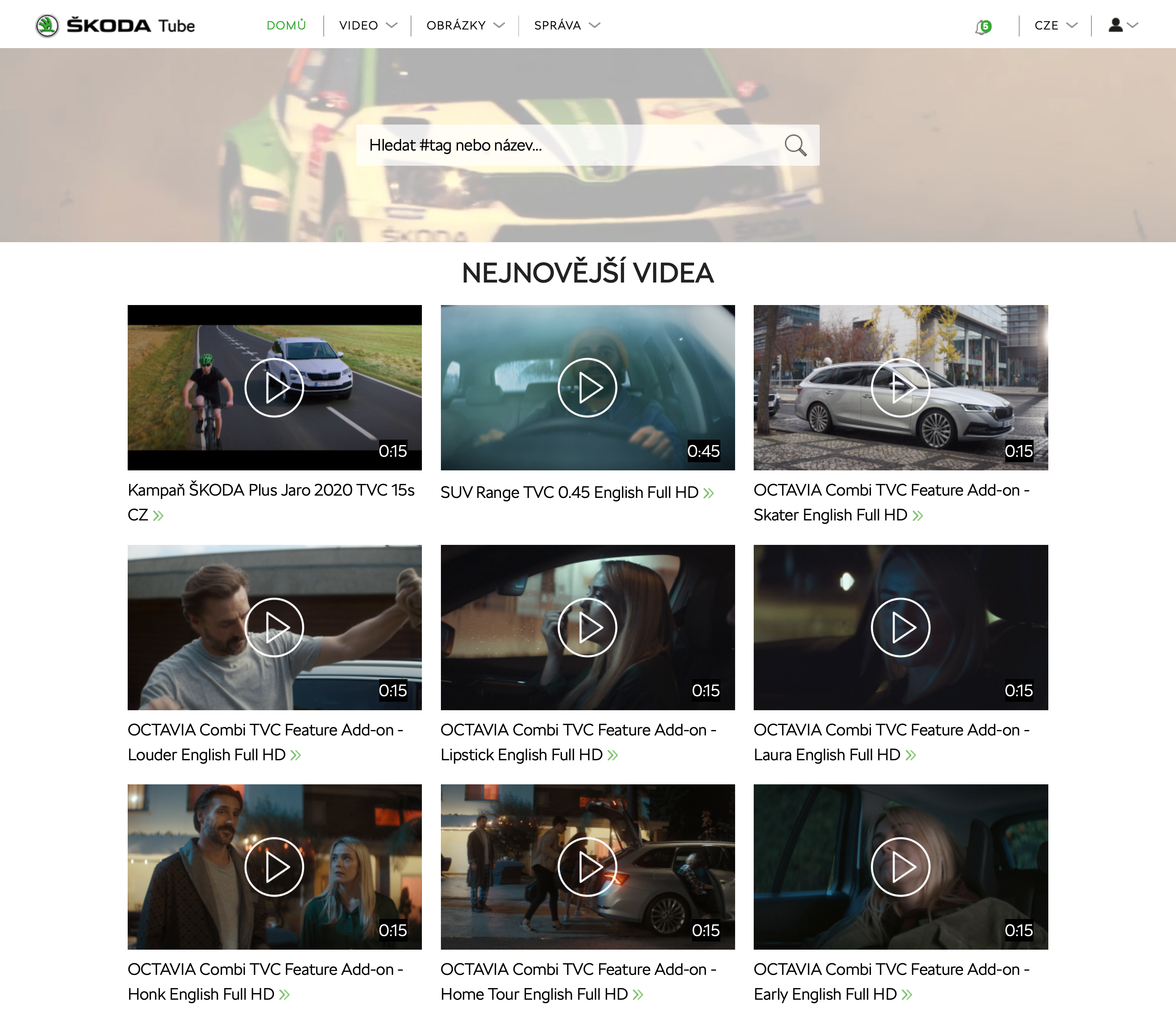The image size is (1176, 1030).
Task: Click double-arrow after Home Tour English Full HD
Action: pos(638,995)
